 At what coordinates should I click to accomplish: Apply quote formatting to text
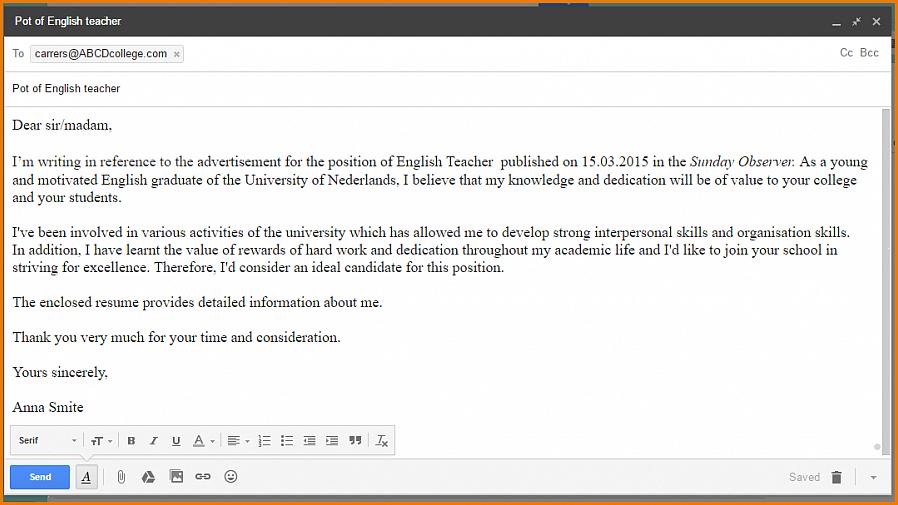coord(355,441)
